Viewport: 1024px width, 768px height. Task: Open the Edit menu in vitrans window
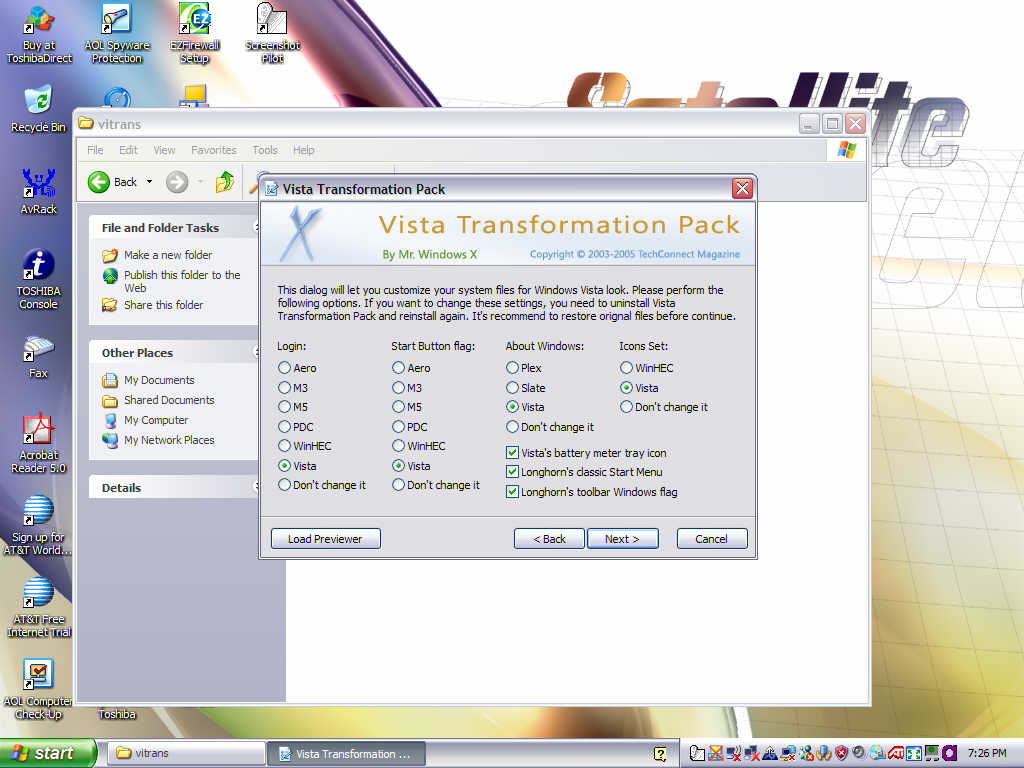pyautogui.click(x=128, y=150)
